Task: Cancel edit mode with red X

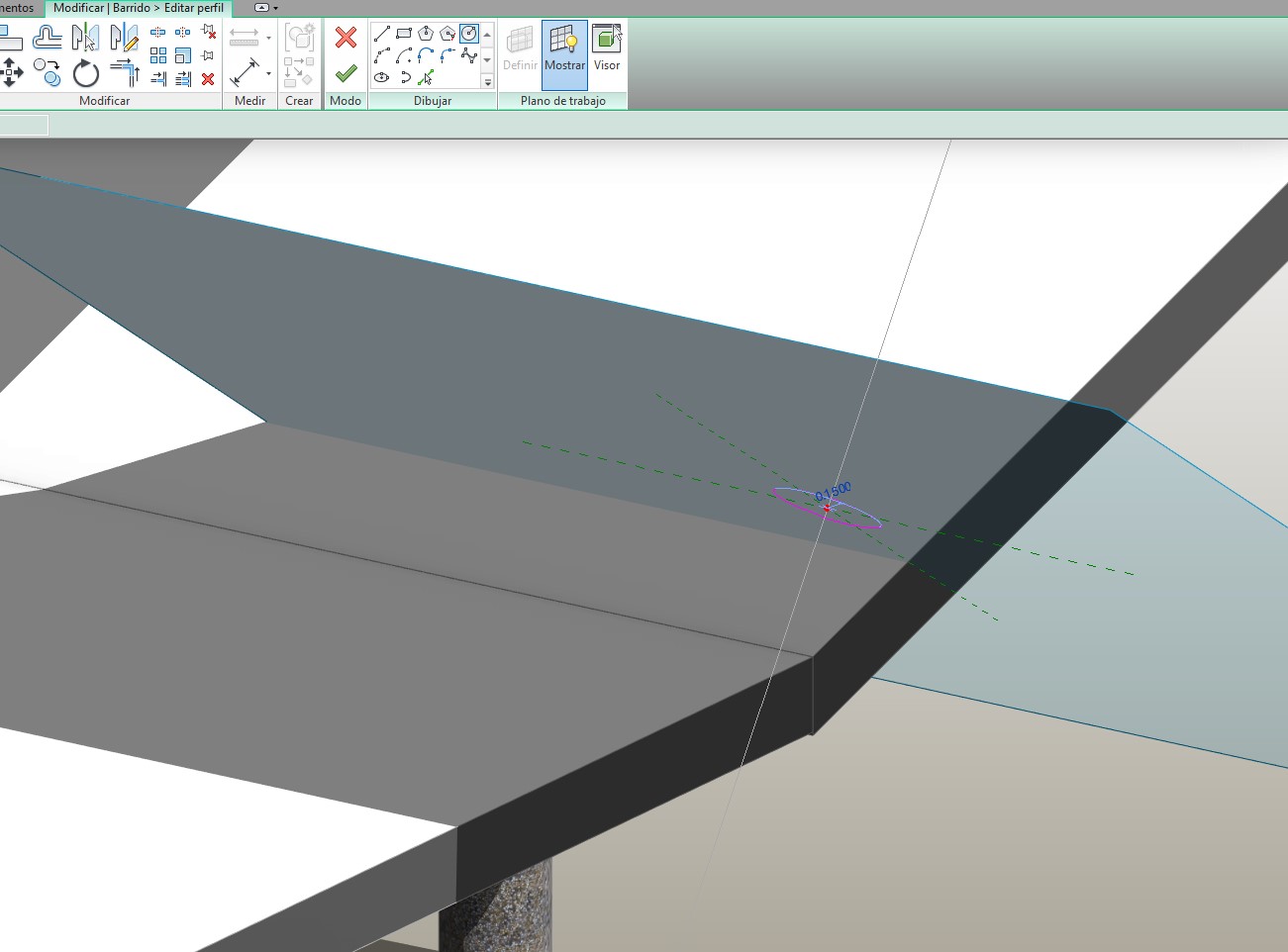Action: (x=346, y=38)
